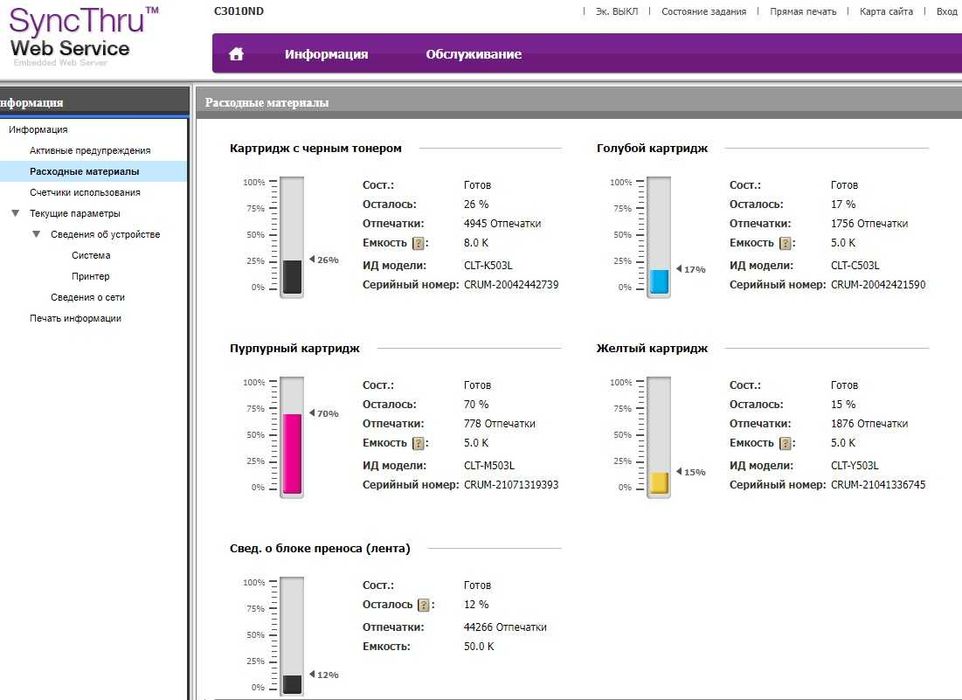Image resolution: width=962 pixels, height=700 pixels.
Task: Open the Информация tab
Action: pyautogui.click(x=326, y=54)
